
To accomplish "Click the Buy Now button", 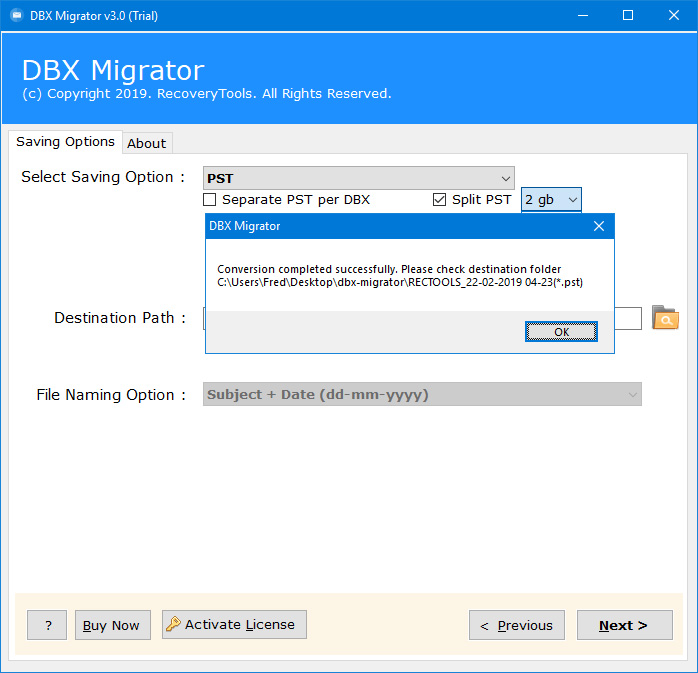I will [113, 625].
